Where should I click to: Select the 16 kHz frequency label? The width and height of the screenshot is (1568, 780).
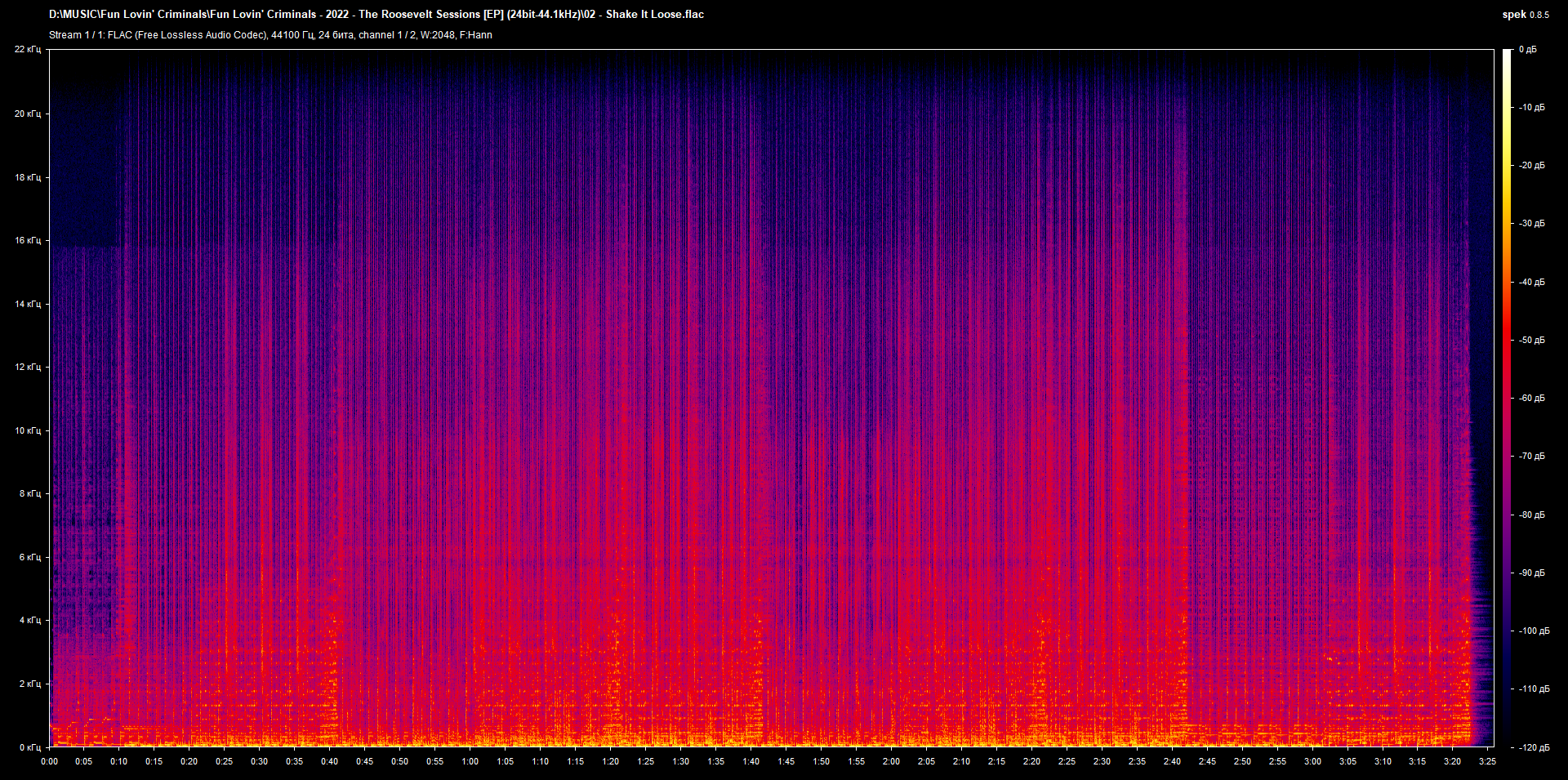[x=28, y=240]
